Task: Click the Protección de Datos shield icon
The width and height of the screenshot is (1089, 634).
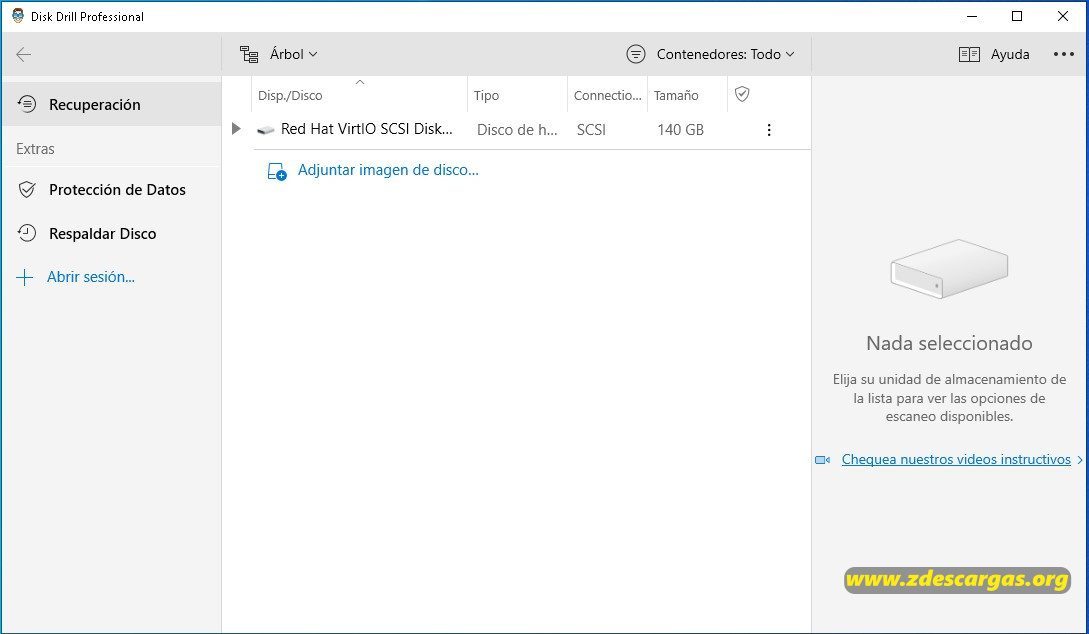Action: (x=26, y=190)
